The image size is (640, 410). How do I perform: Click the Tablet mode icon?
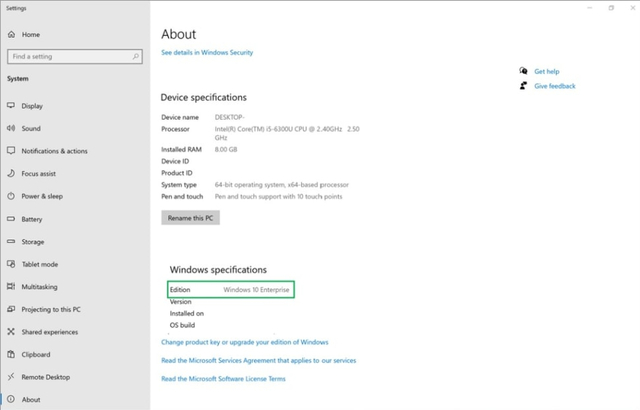point(11,264)
